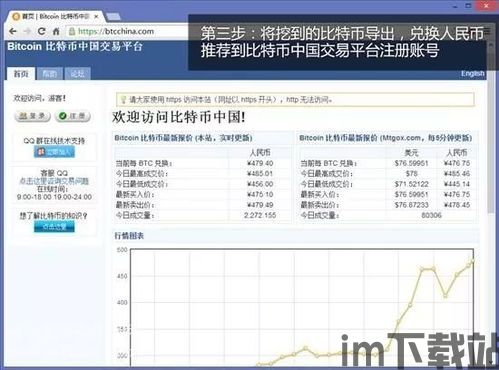Click the $76.59951 Mtgox current rate
The height and width of the screenshot is (370, 499).
[411, 163]
